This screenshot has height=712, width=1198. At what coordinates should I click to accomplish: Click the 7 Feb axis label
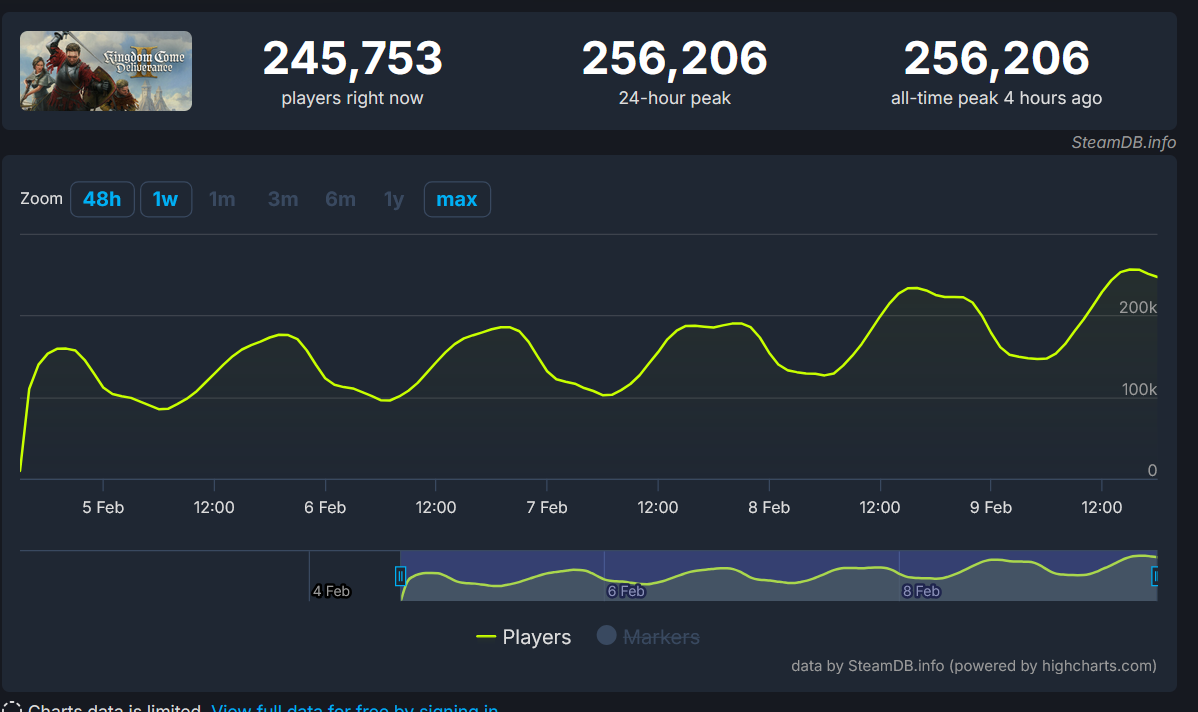coord(547,507)
